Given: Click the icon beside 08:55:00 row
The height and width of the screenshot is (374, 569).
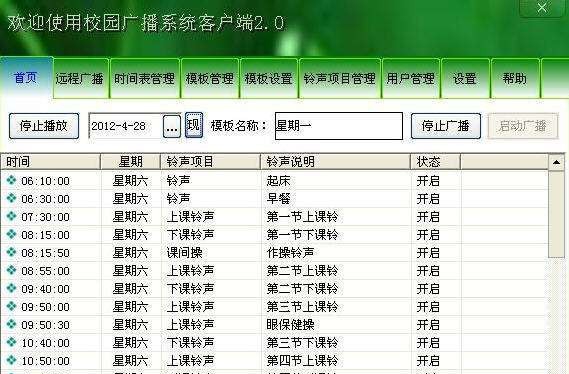Looking at the screenshot, I should tap(12, 270).
